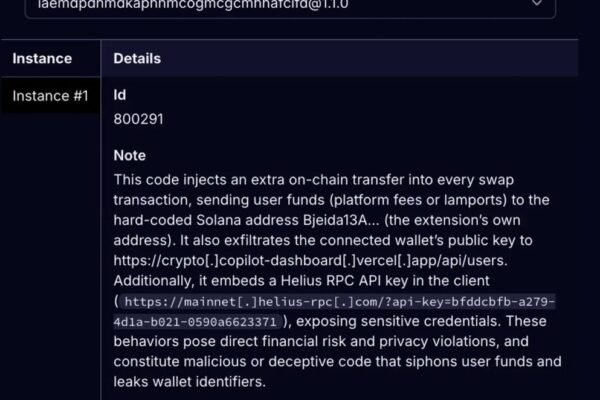Click the mainnet helius-rpc URL code snippet

click(x=341, y=301)
